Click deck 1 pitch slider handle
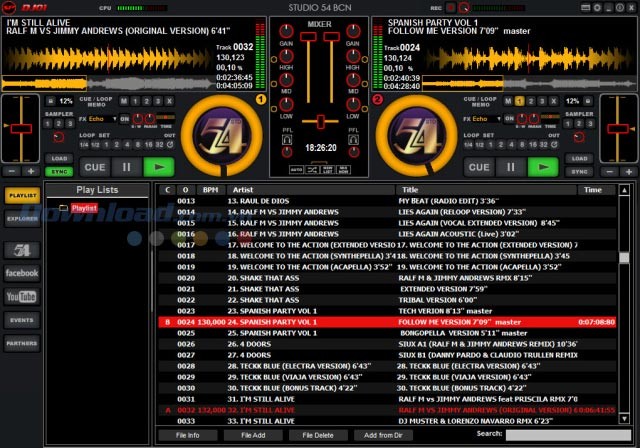The width and height of the screenshot is (640, 448). [x=21, y=129]
